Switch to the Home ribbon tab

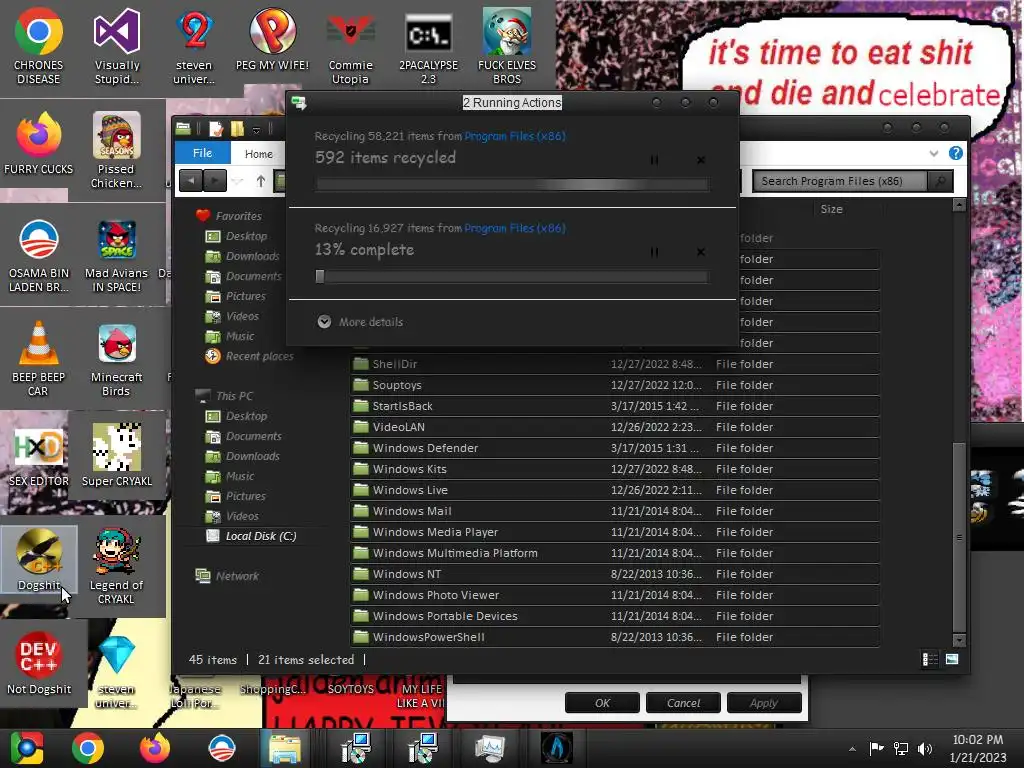tap(259, 154)
